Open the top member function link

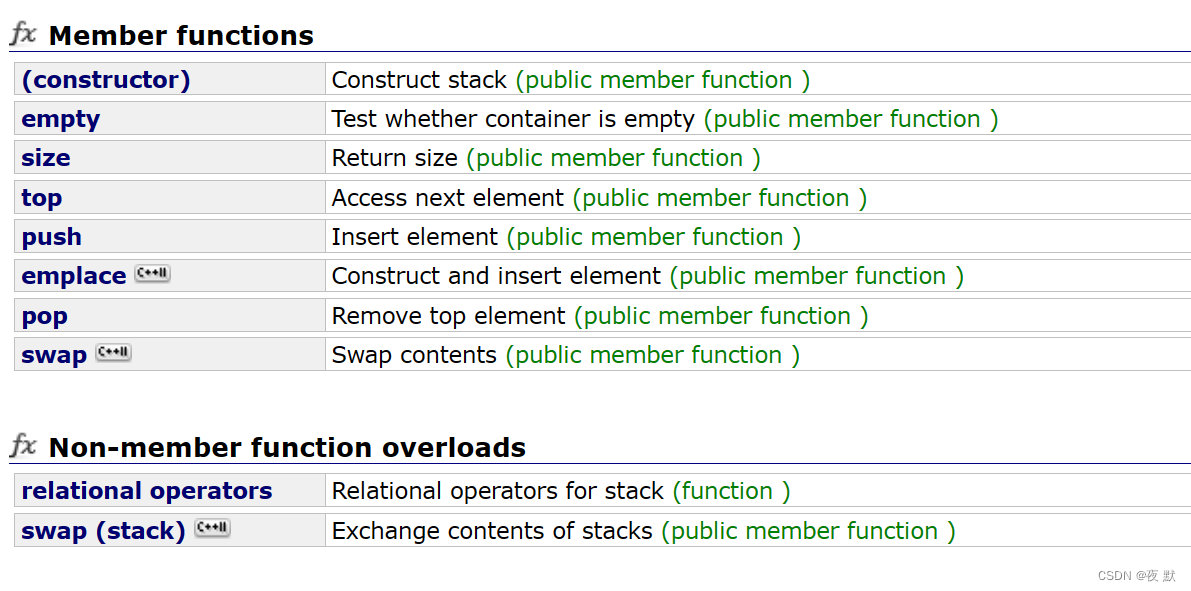(42, 198)
